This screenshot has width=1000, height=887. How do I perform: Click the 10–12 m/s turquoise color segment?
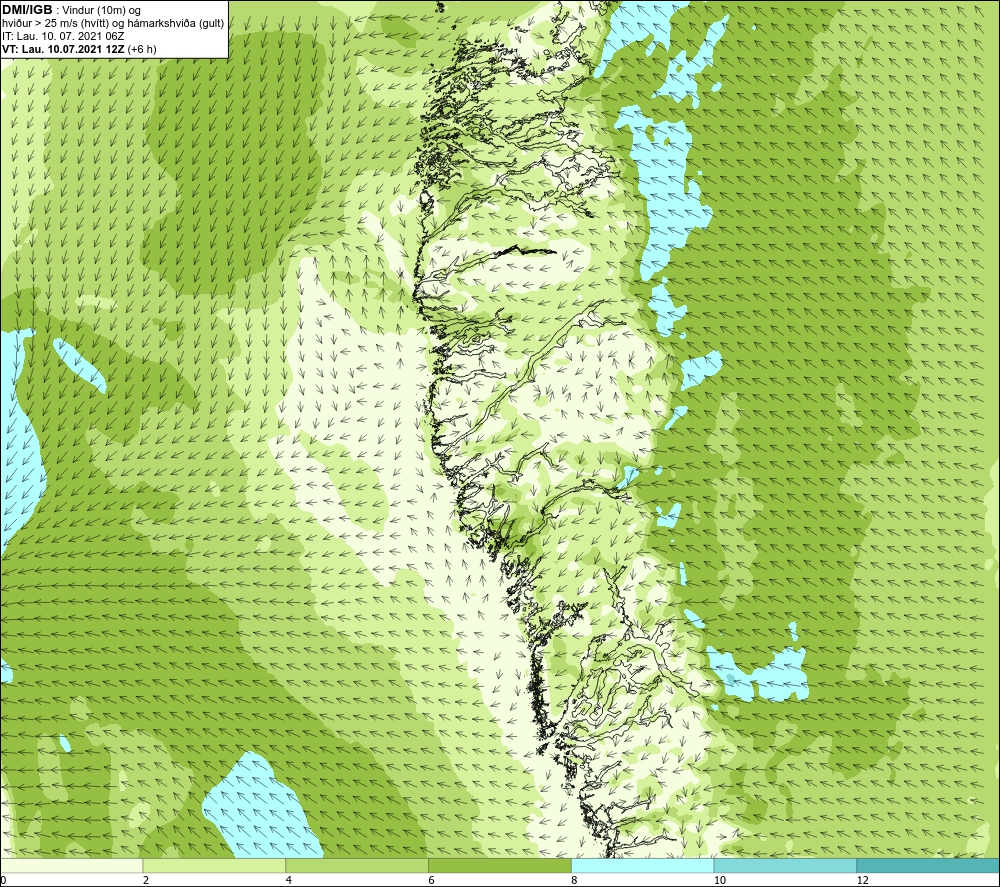tap(786, 865)
